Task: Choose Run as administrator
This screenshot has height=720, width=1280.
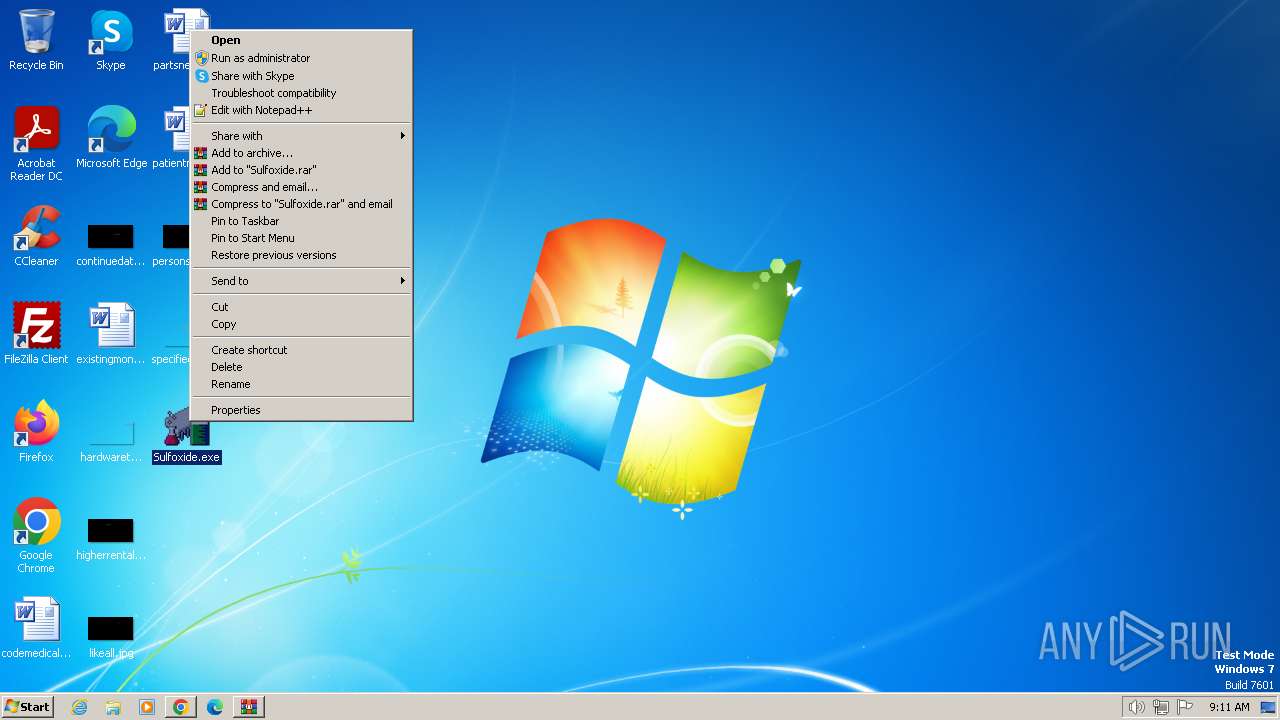Action: pyautogui.click(x=301, y=58)
